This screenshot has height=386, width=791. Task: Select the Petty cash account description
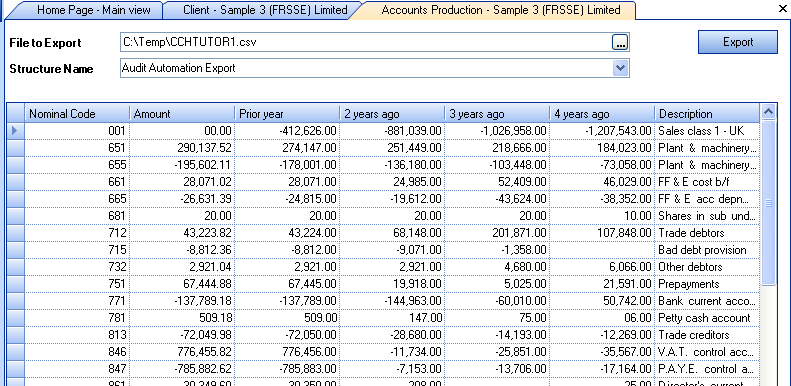pos(707,318)
